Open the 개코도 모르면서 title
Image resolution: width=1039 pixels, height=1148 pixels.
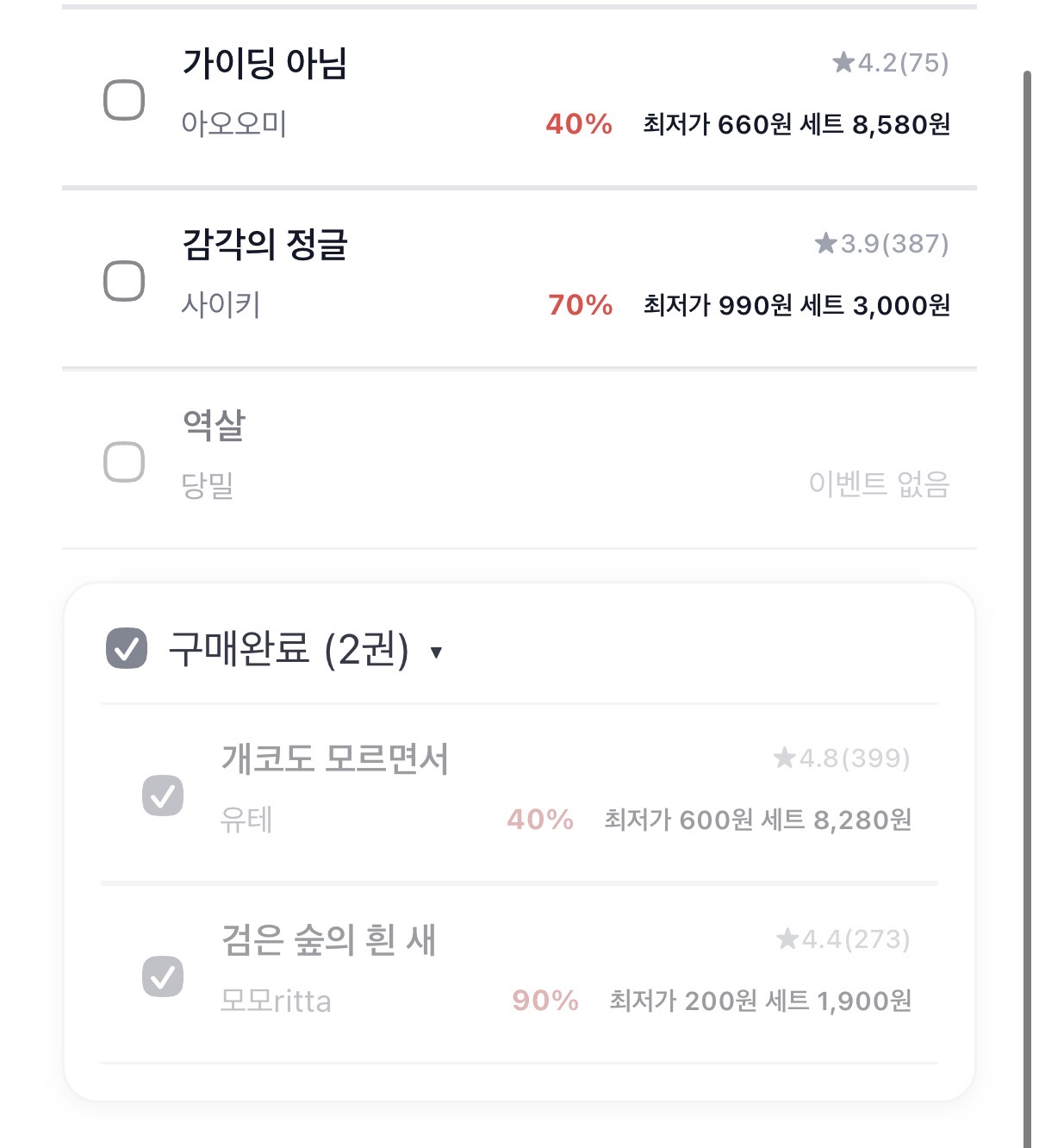335,759
